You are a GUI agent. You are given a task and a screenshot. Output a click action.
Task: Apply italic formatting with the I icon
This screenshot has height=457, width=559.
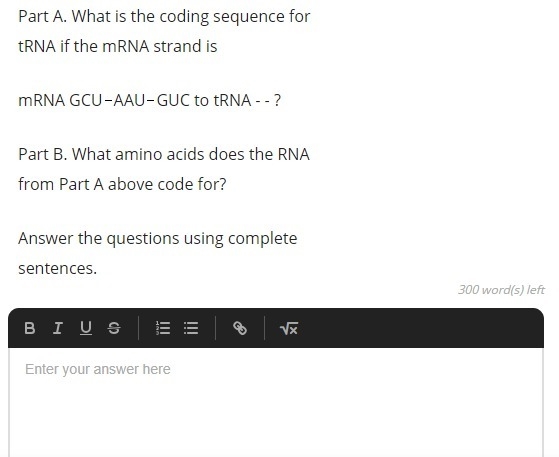tap(58, 328)
